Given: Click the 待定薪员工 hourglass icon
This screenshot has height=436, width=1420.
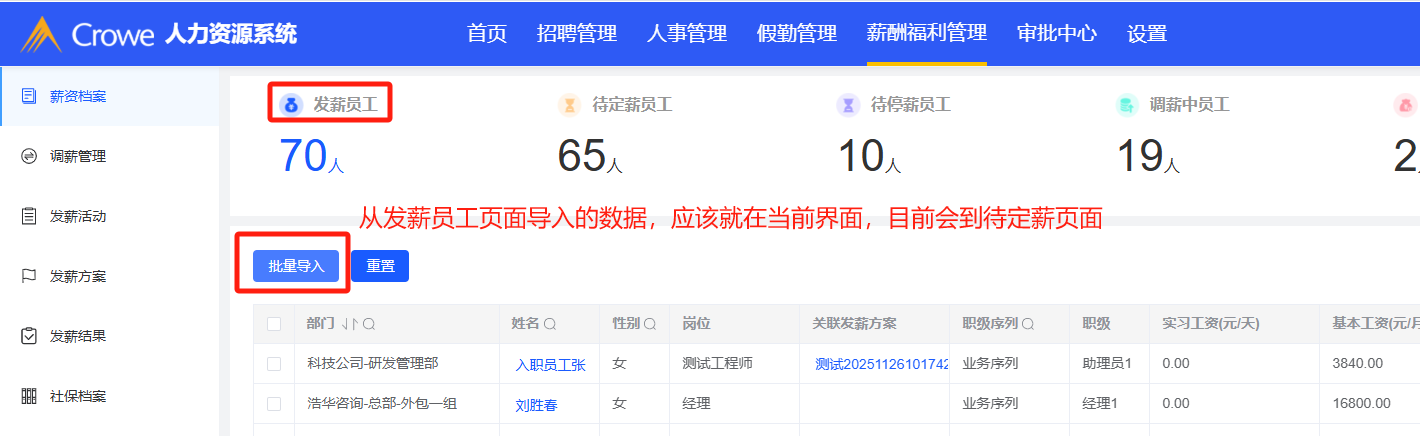Looking at the screenshot, I should pyautogui.click(x=570, y=104).
